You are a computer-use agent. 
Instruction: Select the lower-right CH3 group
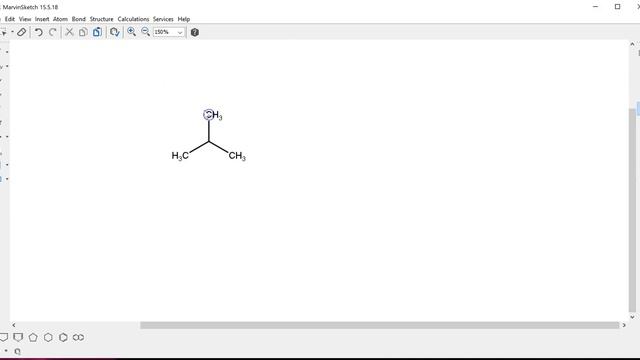tap(237, 156)
